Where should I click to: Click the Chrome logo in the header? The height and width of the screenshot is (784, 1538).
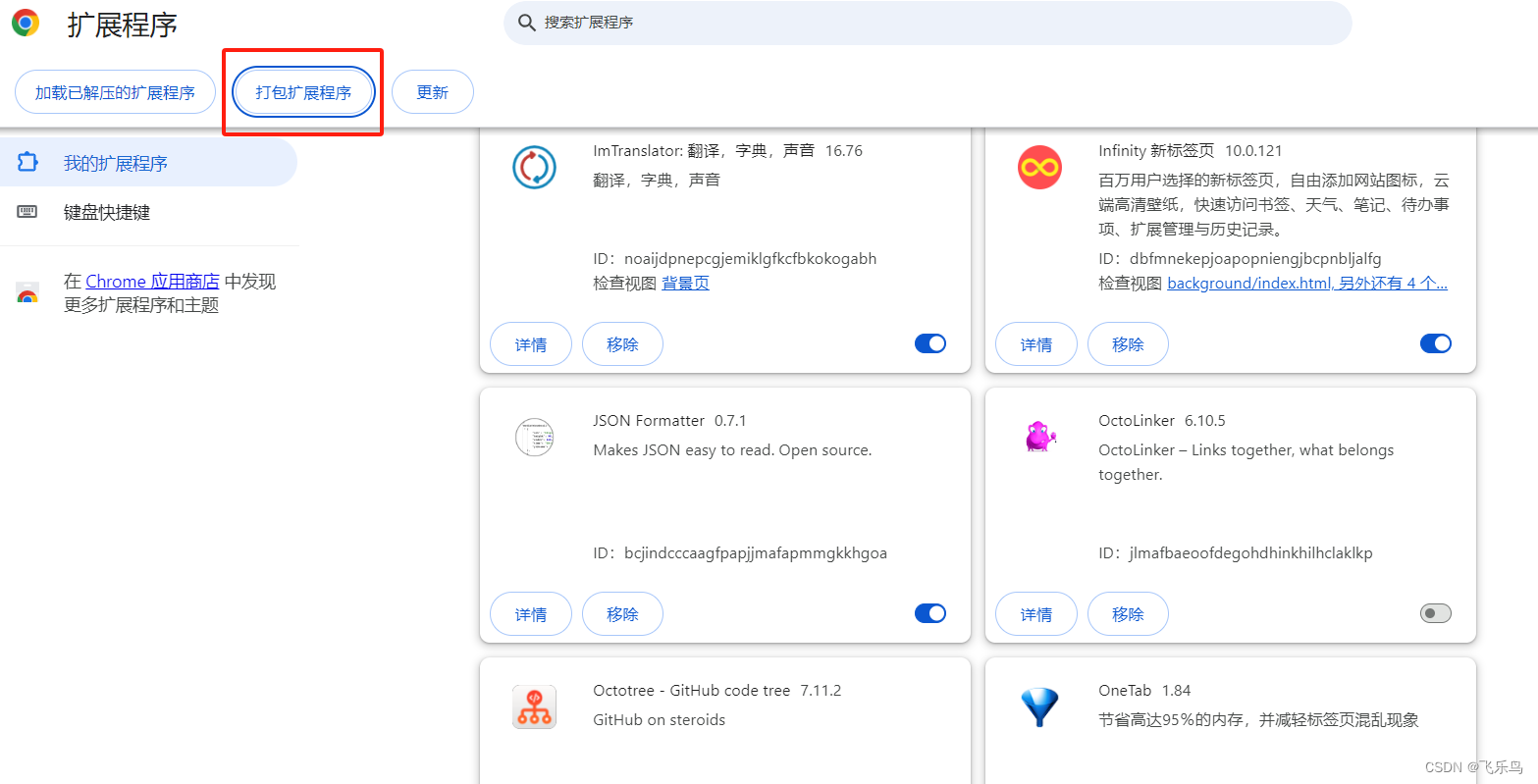click(26, 23)
